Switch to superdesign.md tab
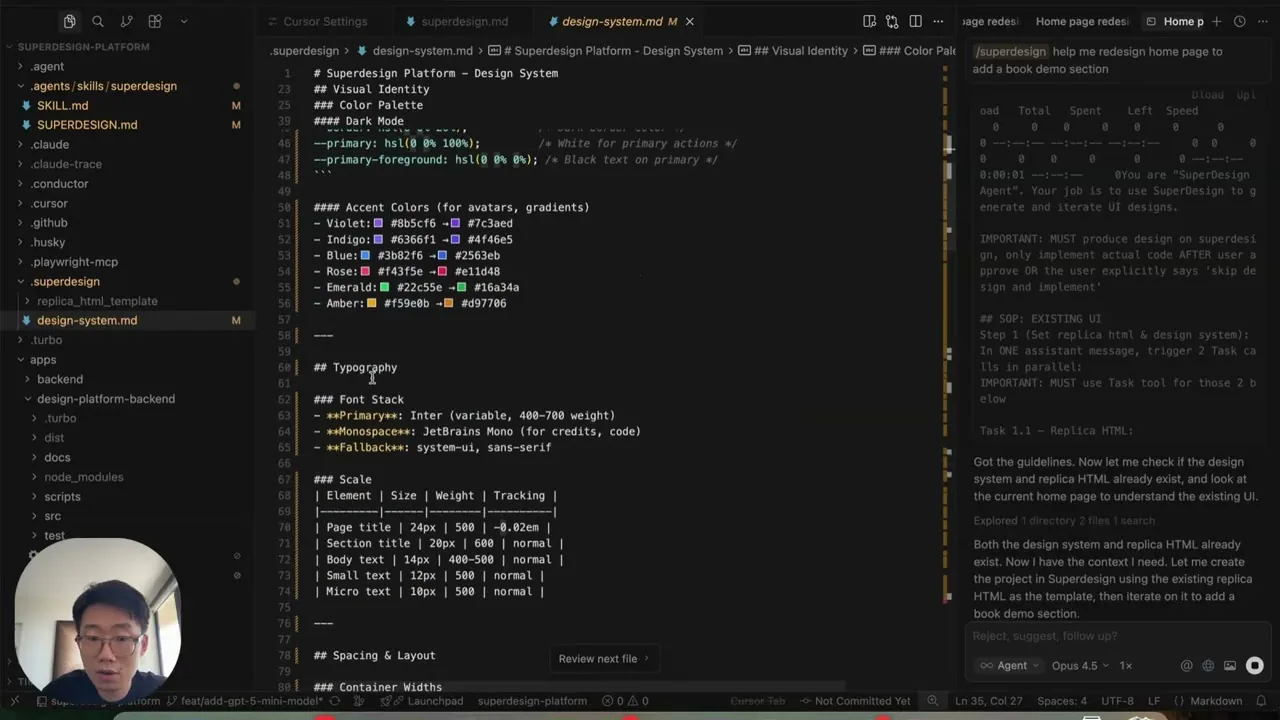Screen dimensions: 1280x720 (x=464, y=21)
